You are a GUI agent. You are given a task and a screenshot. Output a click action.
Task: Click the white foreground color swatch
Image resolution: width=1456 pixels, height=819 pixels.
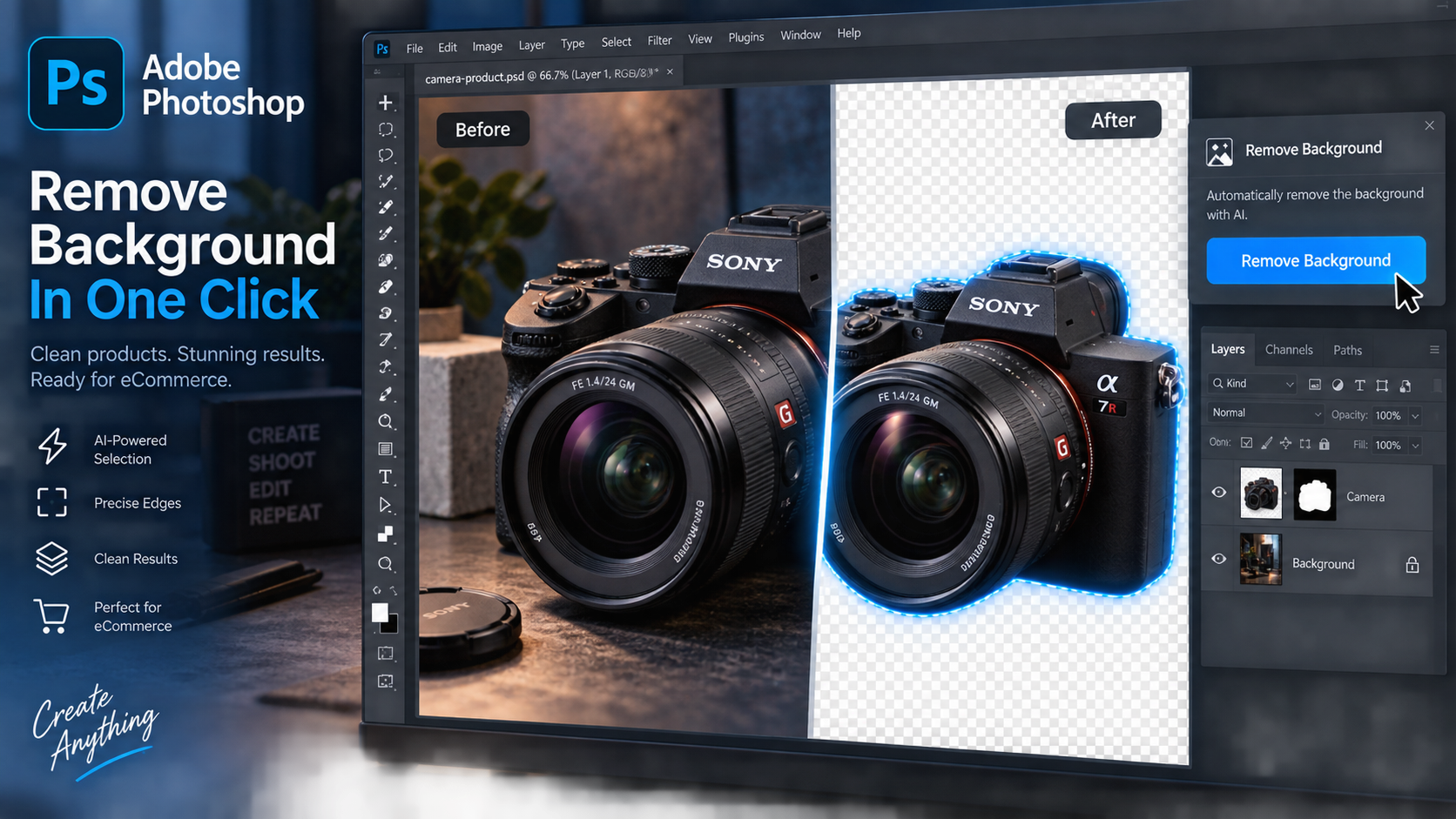380,613
